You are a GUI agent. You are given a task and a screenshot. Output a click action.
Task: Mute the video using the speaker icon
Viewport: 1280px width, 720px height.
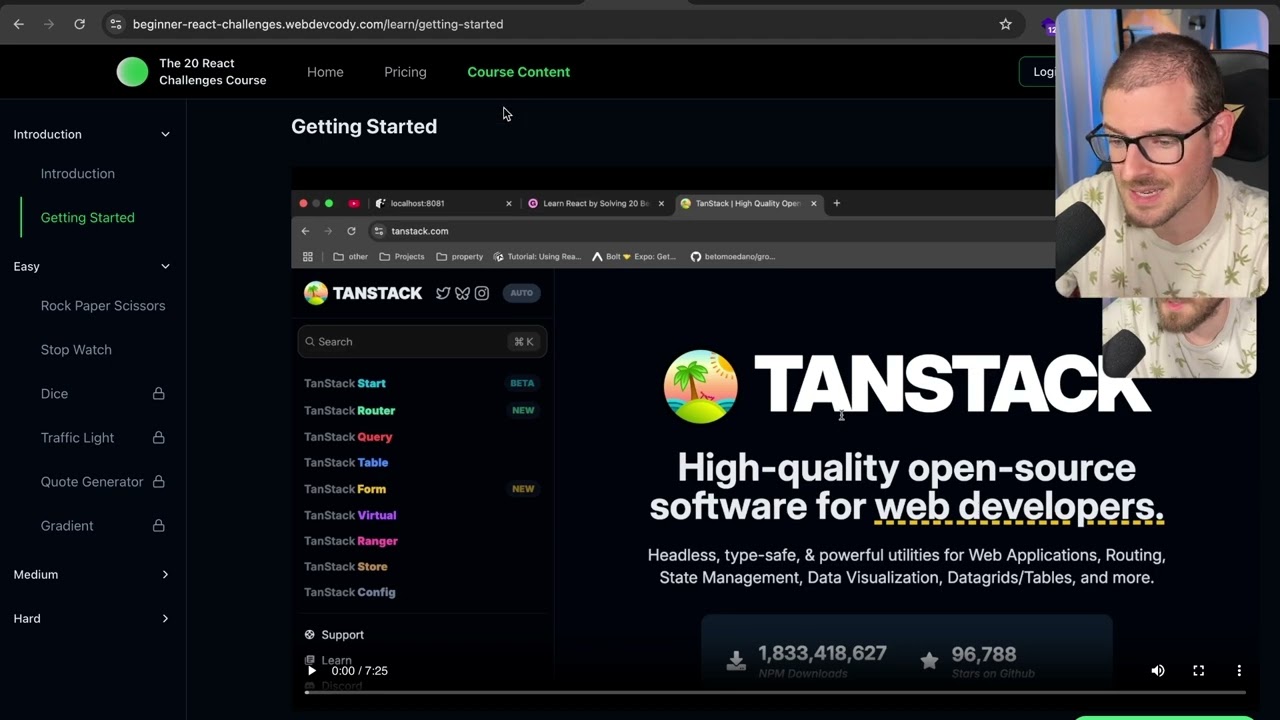1158,671
